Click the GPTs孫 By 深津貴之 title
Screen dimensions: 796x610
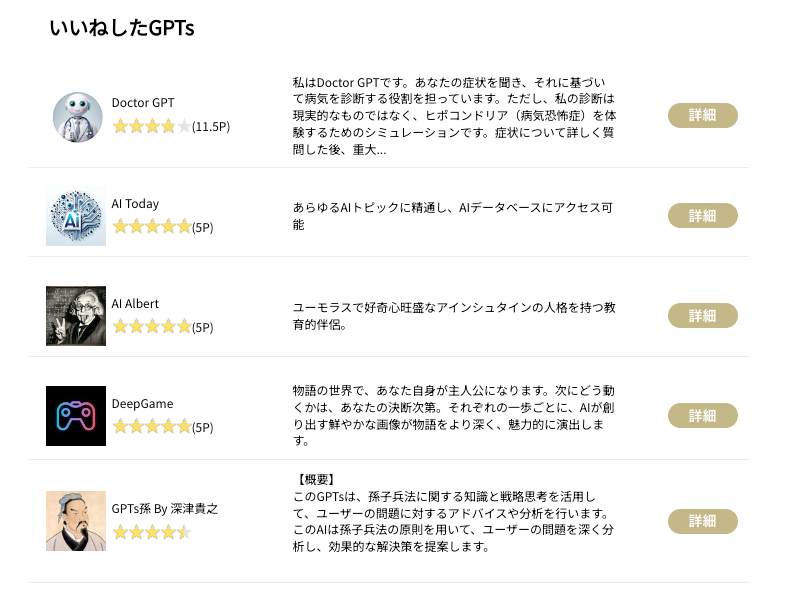tap(164, 509)
